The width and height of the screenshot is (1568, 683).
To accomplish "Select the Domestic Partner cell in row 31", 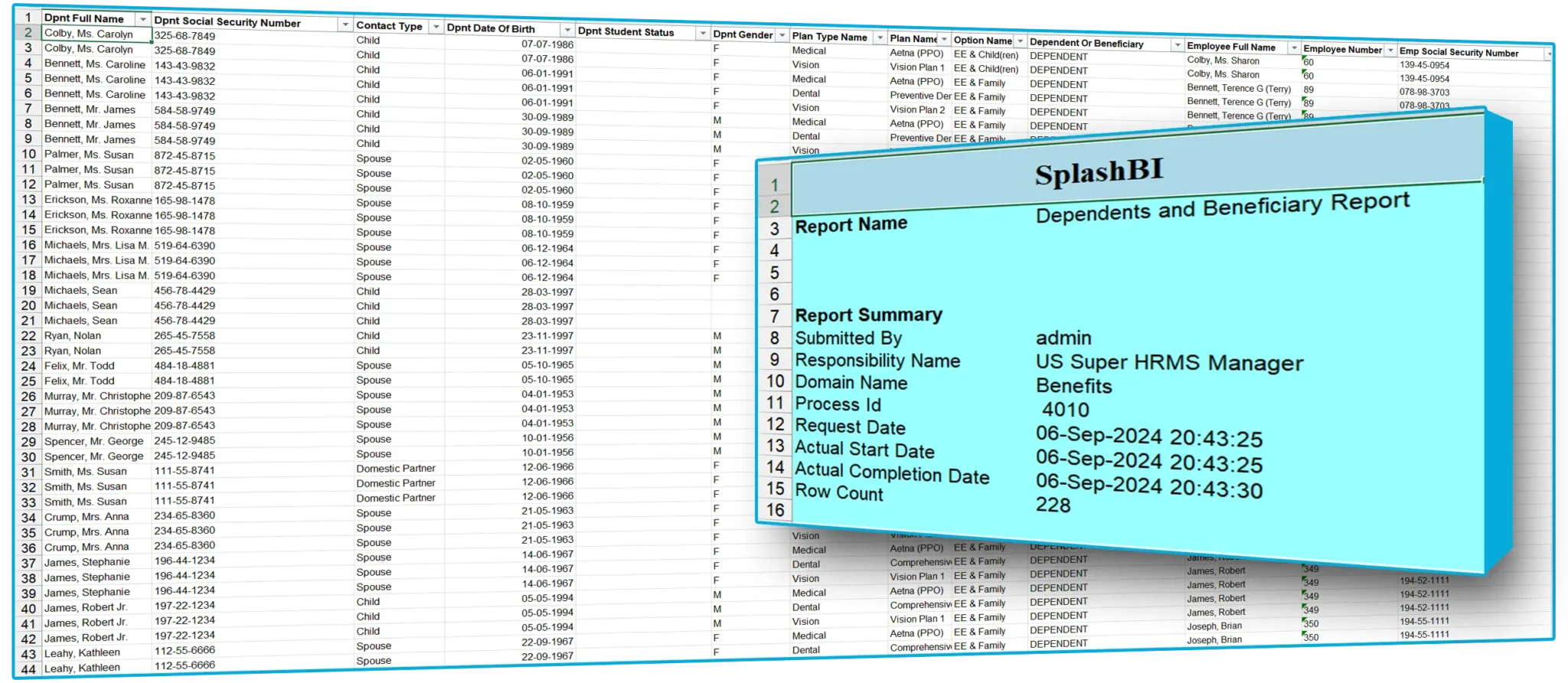I will (x=395, y=469).
